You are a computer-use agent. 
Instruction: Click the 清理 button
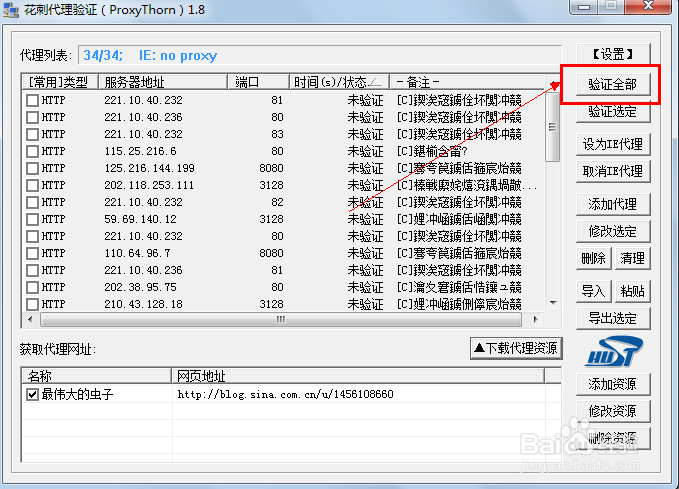coord(633,259)
